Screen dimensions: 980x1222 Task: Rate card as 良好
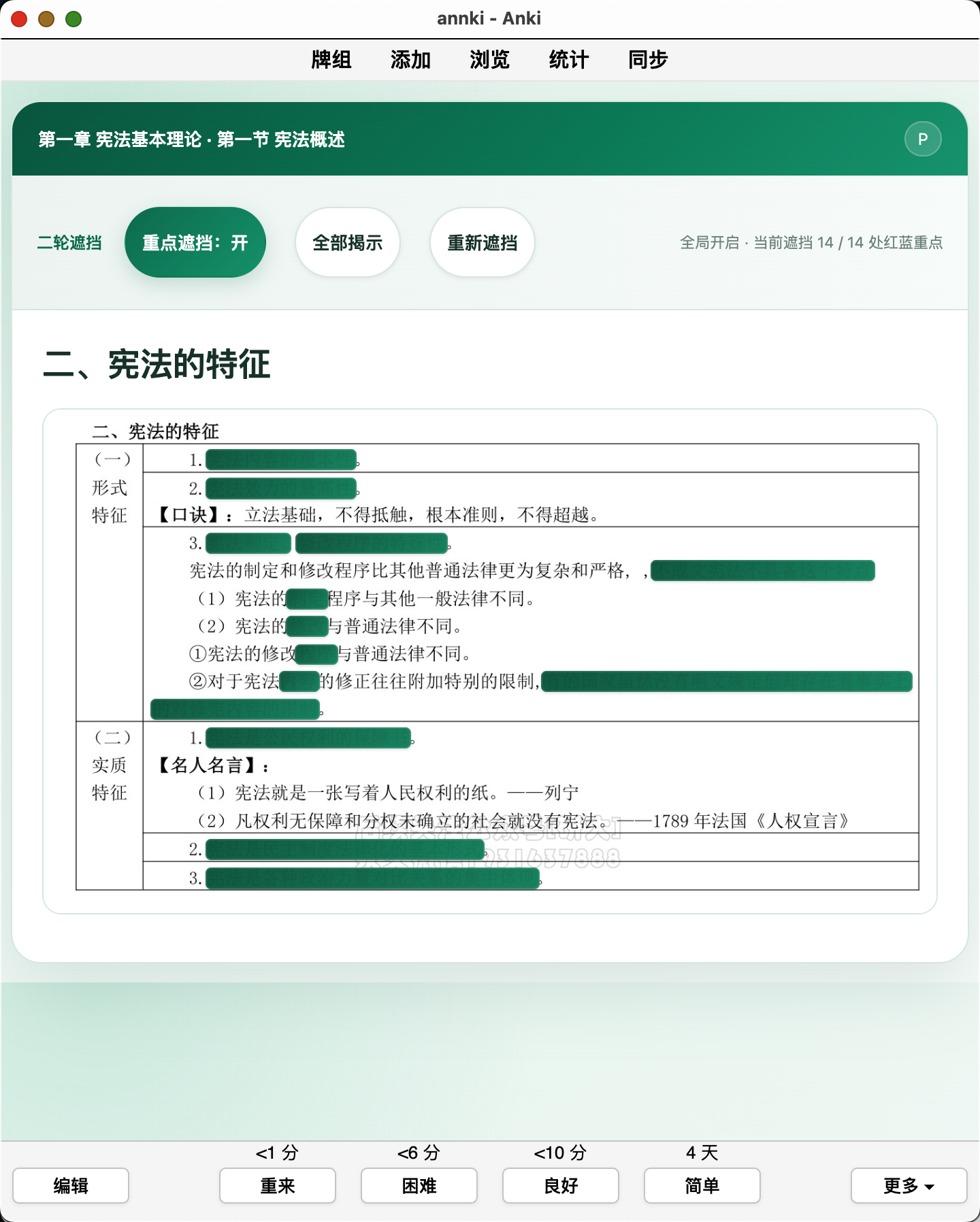(560, 1185)
